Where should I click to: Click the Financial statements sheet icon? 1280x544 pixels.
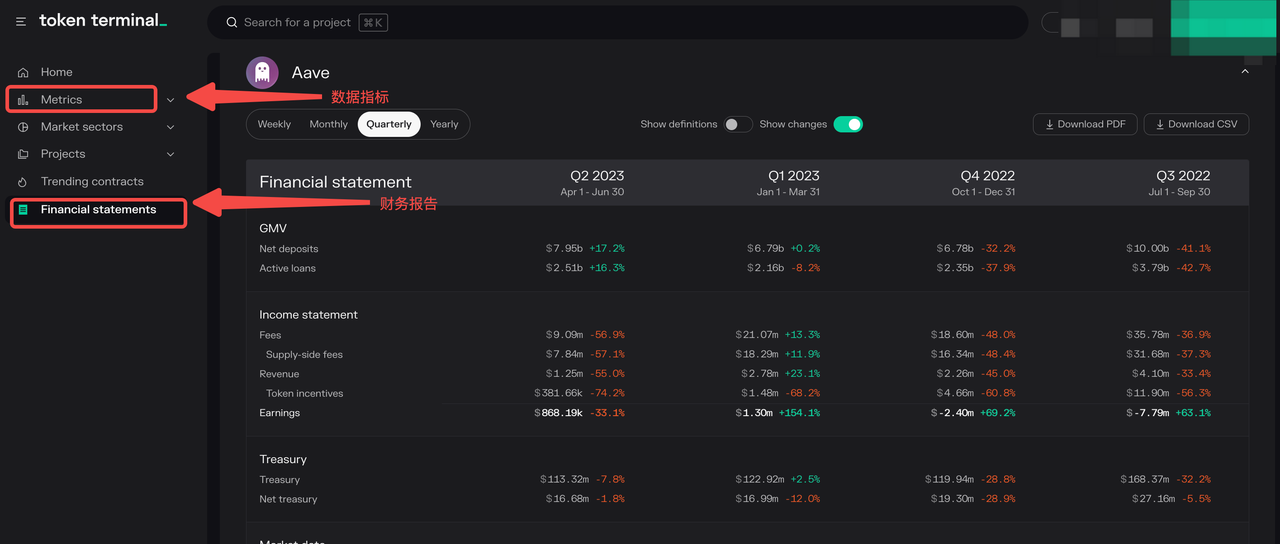pyautogui.click(x=23, y=210)
